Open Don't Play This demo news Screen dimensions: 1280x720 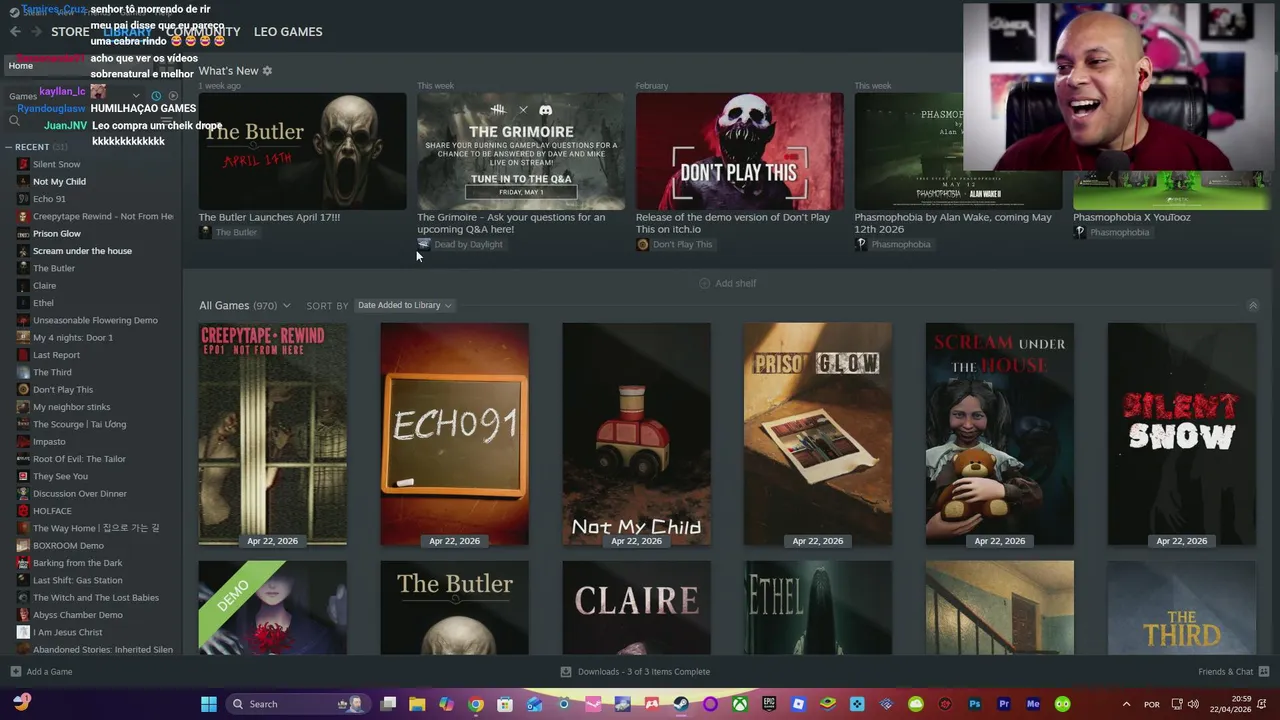739,151
